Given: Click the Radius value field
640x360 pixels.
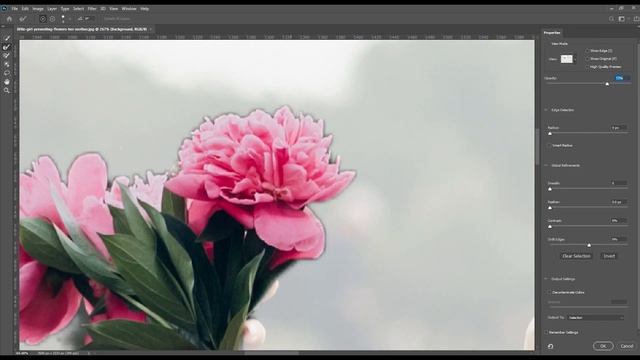Looking at the screenshot, I should (x=619, y=128).
